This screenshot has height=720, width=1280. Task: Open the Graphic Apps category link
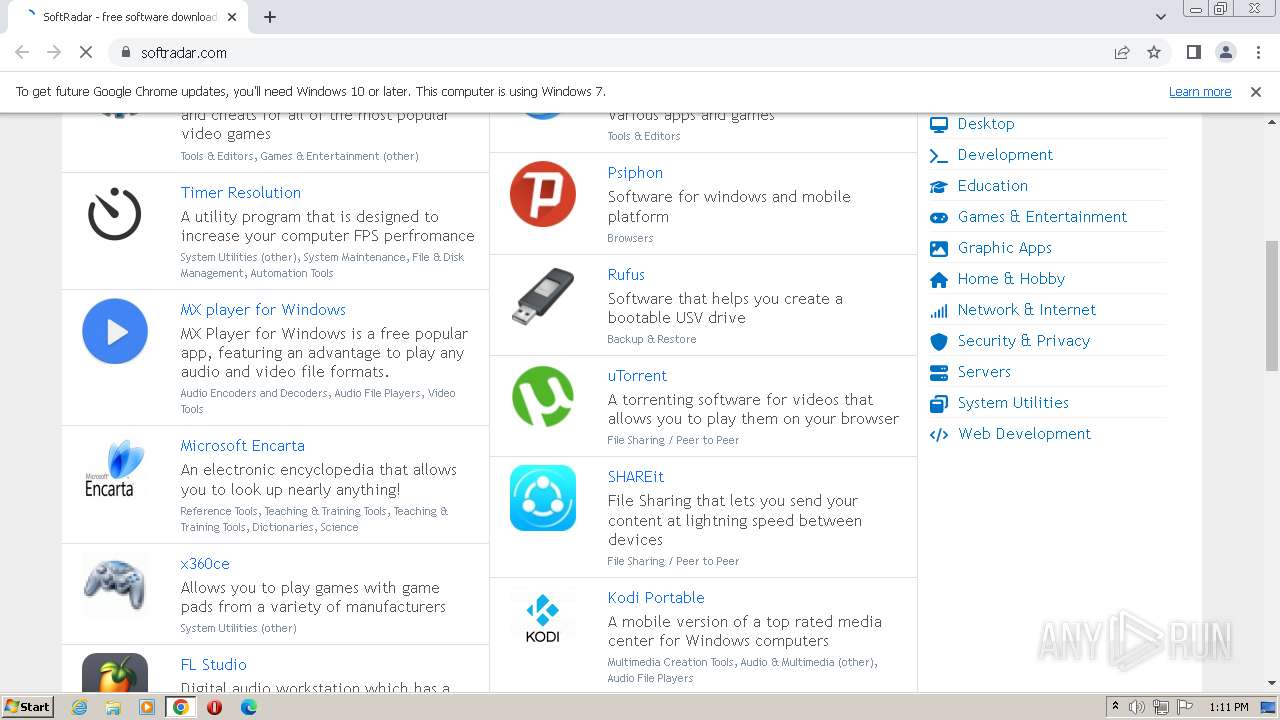pyautogui.click(x=1005, y=248)
